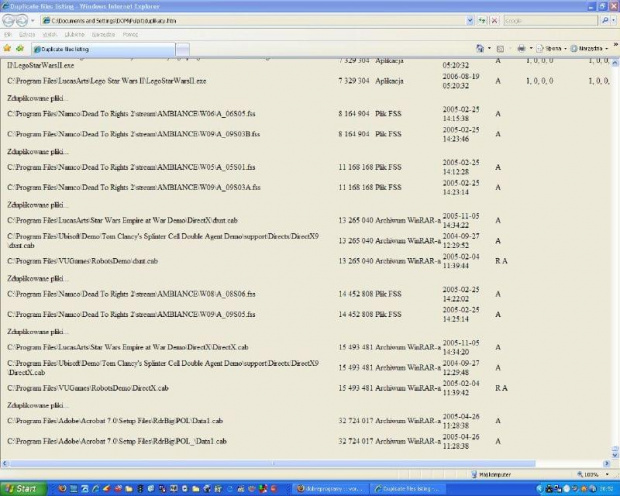The image size is (620, 496).
Task: Expand the Home button dropdown arrow
Action: 489,48
